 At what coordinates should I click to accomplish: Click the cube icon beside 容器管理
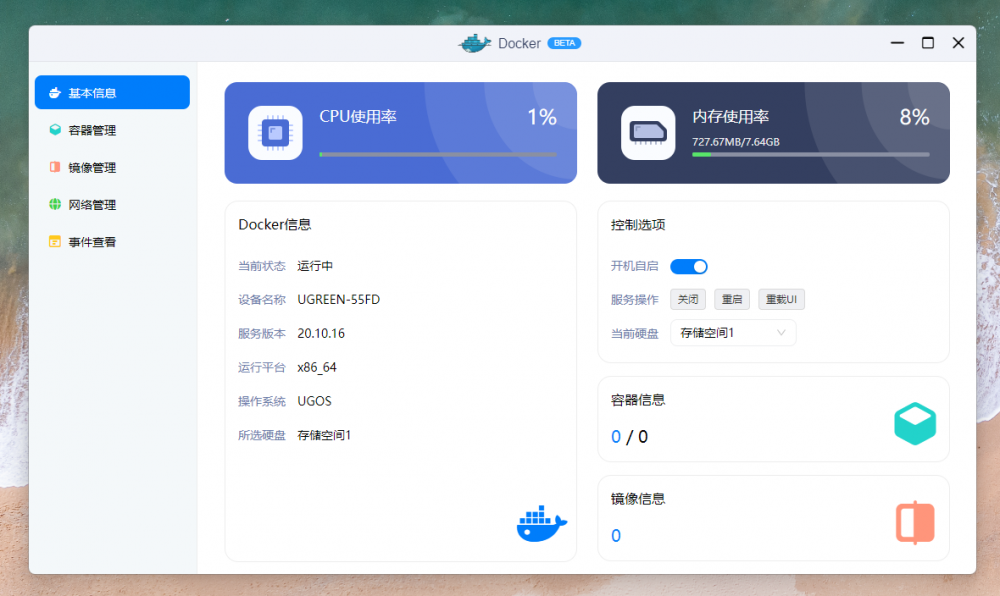(55, 129)
